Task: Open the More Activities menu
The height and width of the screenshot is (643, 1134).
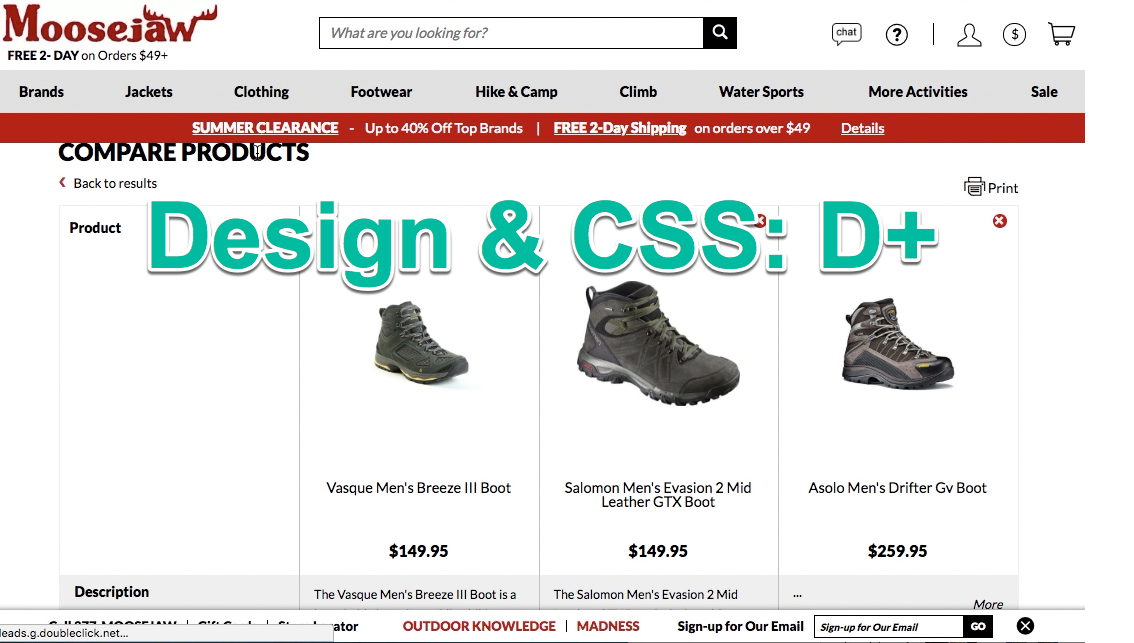Action: 918,92
